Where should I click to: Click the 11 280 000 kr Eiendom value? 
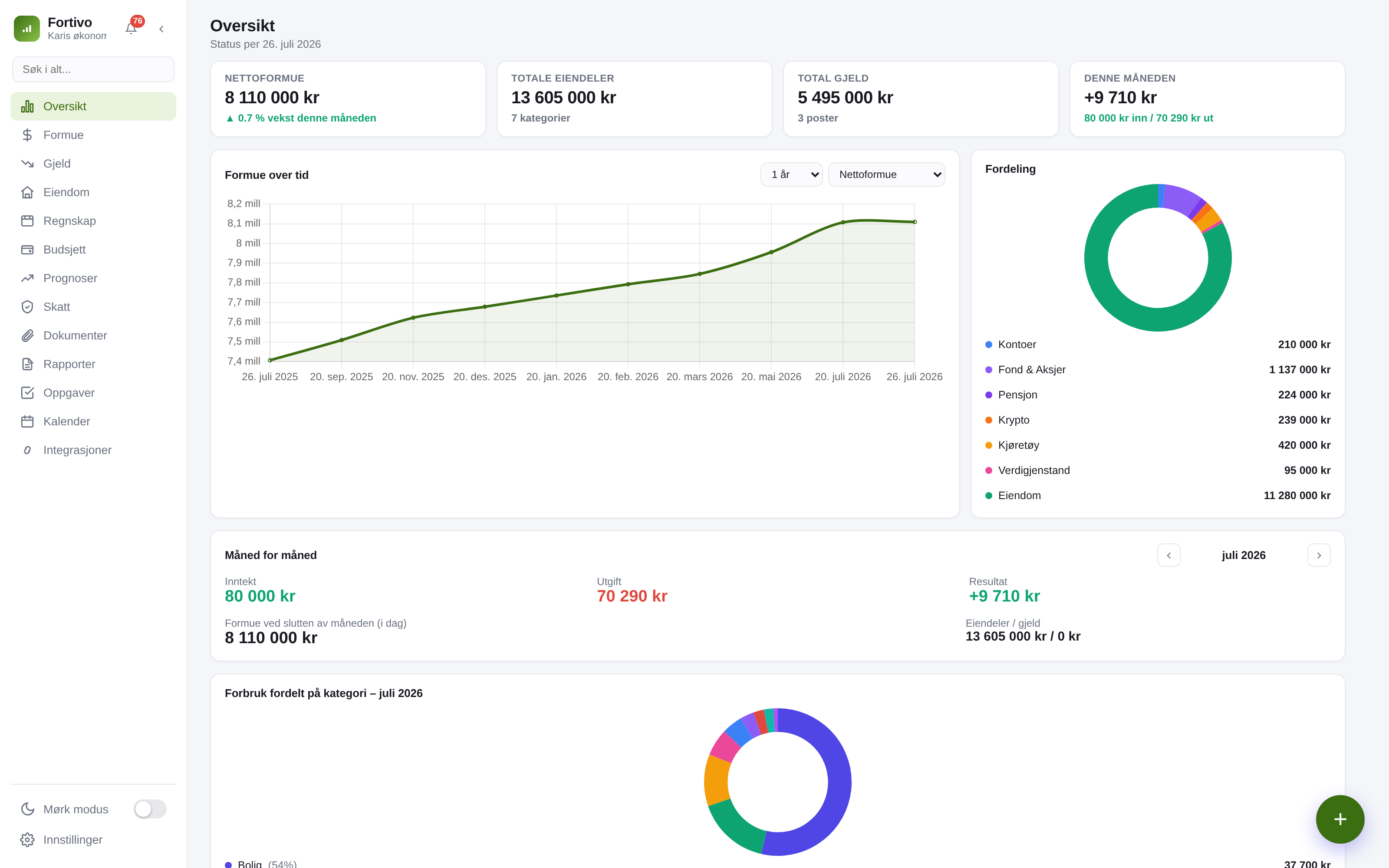pos(1297,496)
